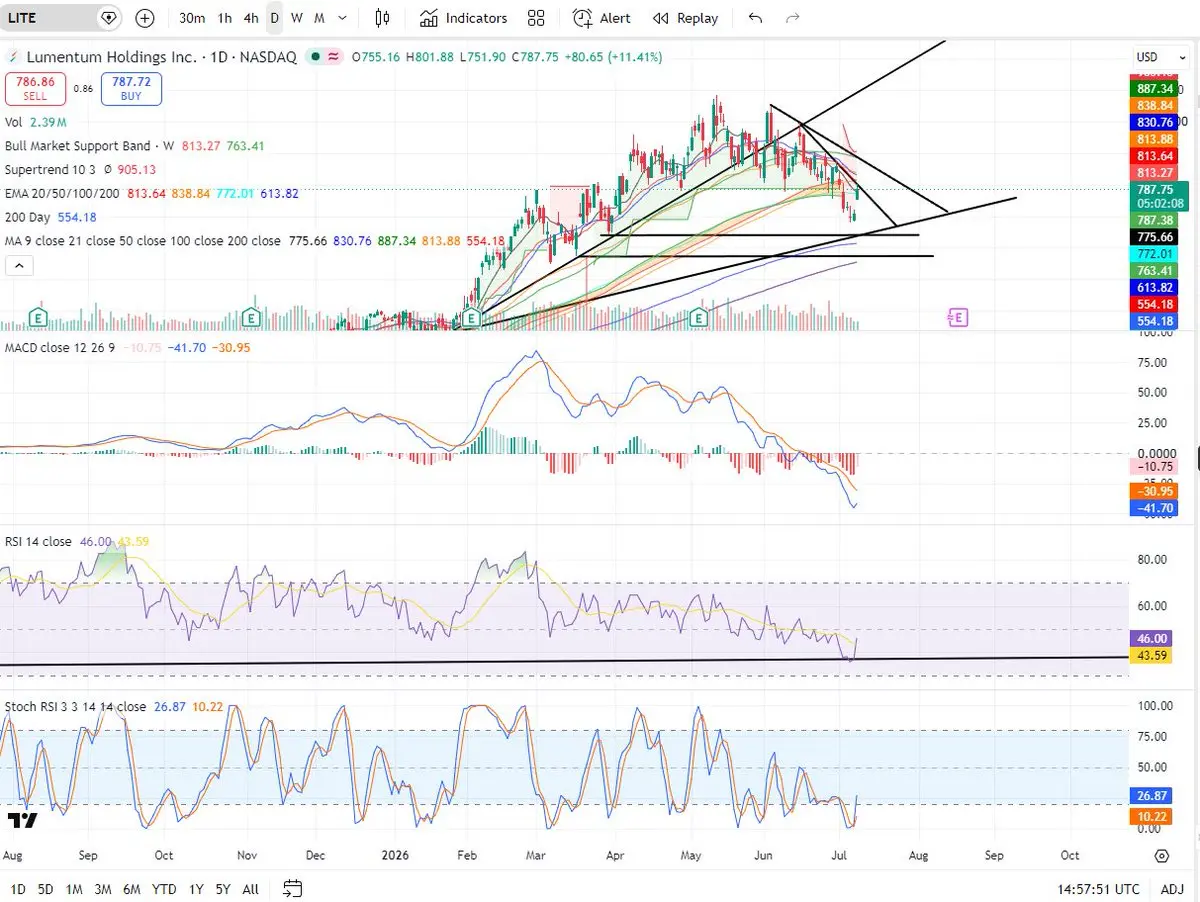1200x902 pixels.
Task: Open chart settings gear on the time axis
Action: [x=1161, y=857]
